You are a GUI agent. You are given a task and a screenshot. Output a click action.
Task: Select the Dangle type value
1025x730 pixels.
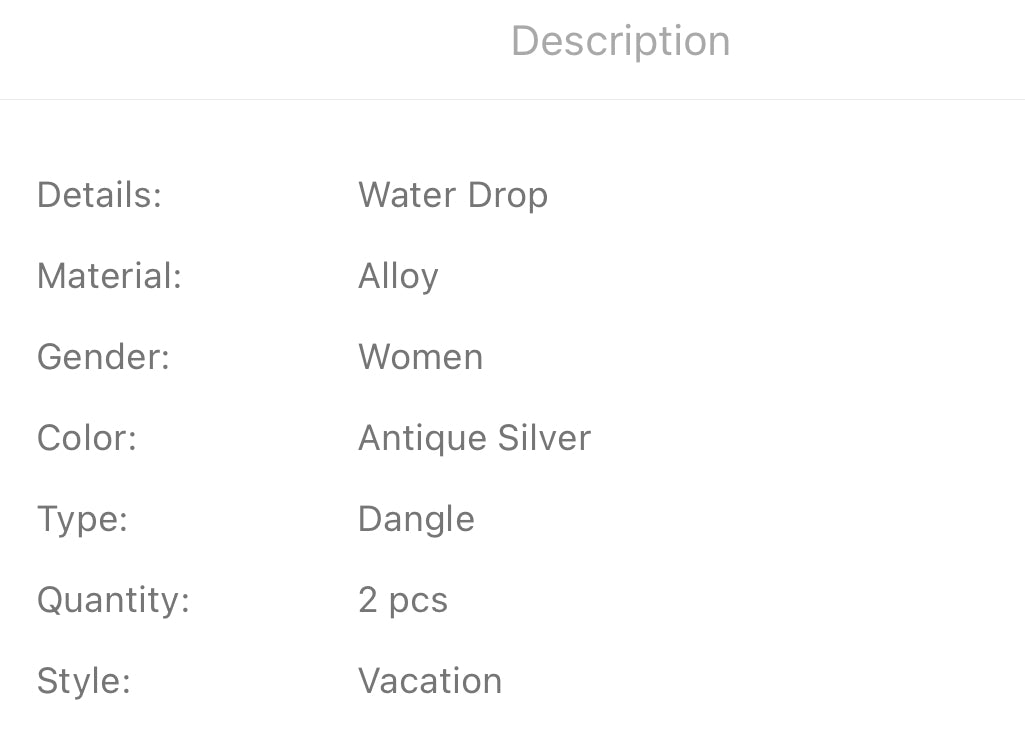pyautogui.click(x=416, y=519)
